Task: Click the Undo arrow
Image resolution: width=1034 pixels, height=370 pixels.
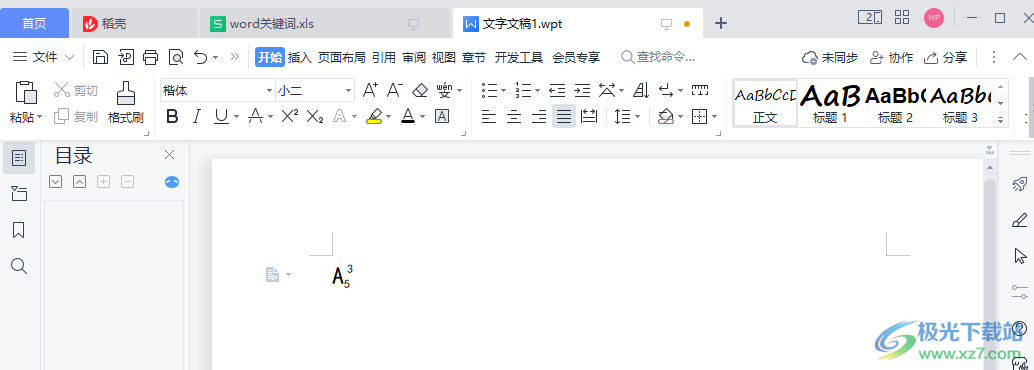Action: (x=201, y=57)
